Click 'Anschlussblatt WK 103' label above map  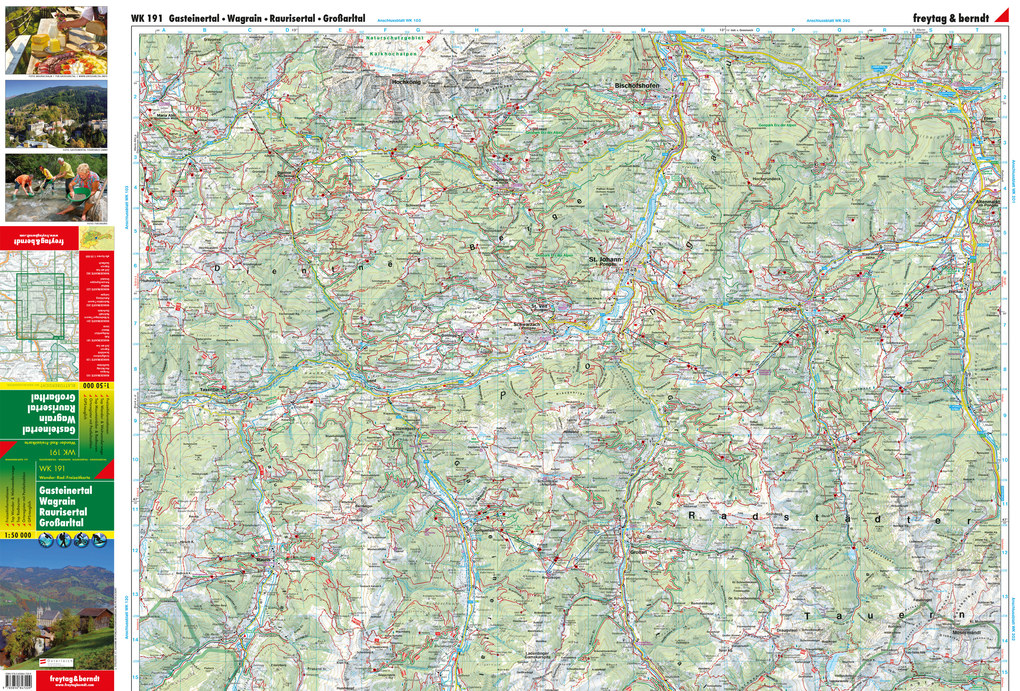coord(399,21)
